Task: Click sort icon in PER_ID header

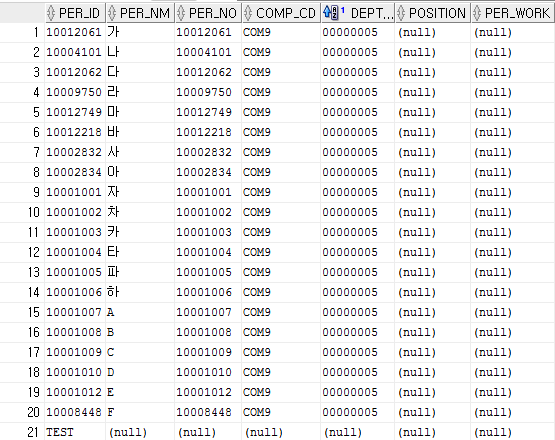Action: click(x=51, y=13)
